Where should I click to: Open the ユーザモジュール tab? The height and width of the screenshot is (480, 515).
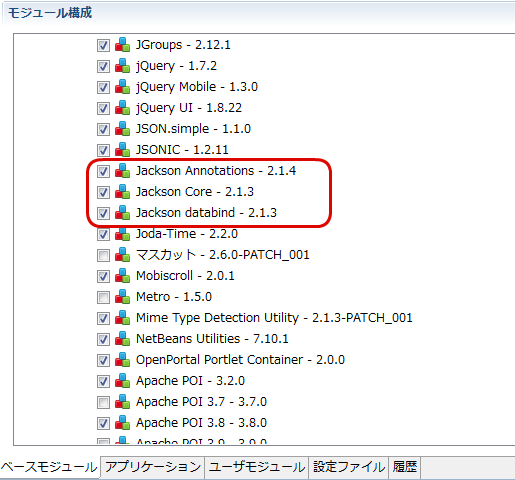tap(257, 467)
